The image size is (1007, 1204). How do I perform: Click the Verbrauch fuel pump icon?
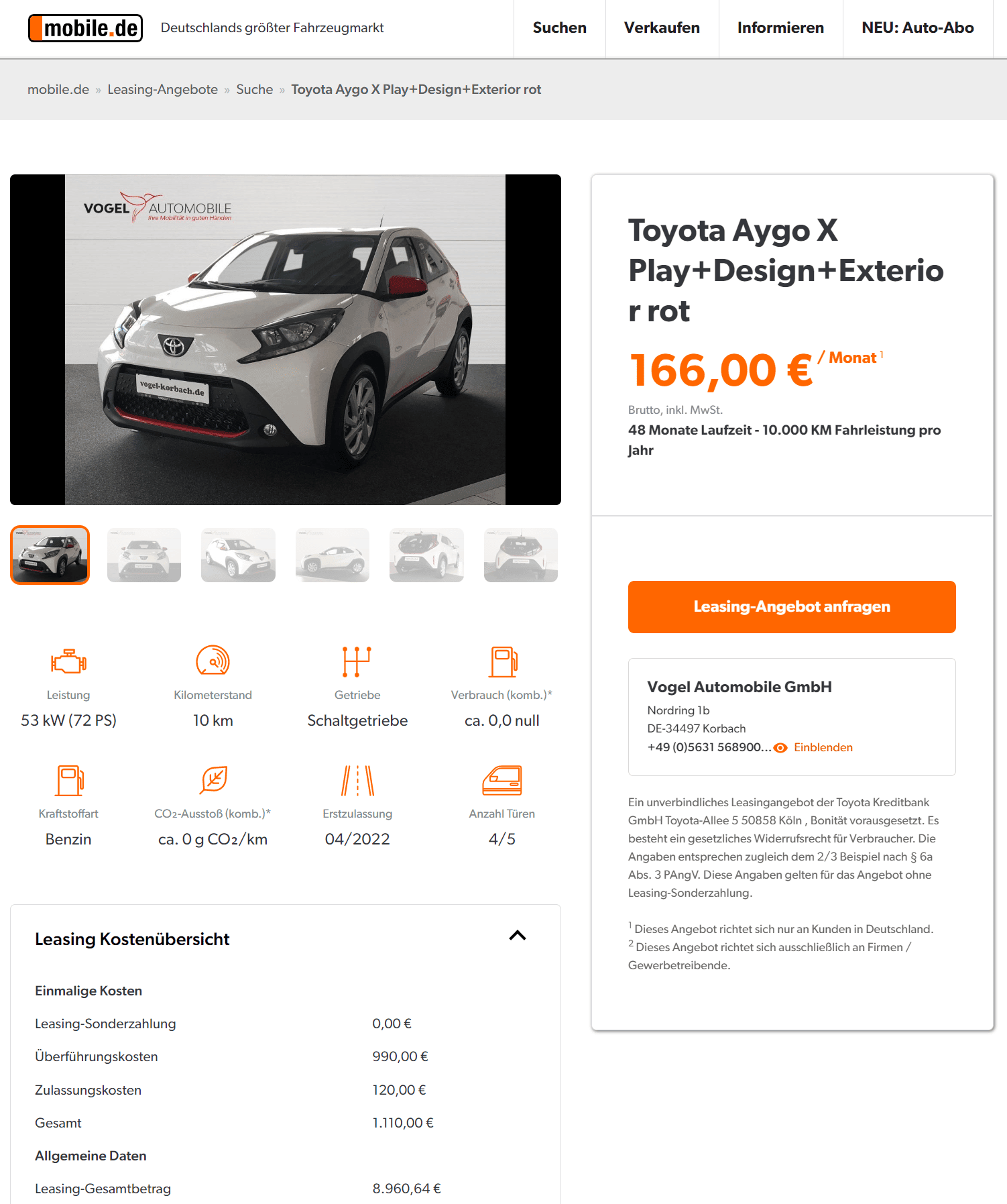point(502,661)
